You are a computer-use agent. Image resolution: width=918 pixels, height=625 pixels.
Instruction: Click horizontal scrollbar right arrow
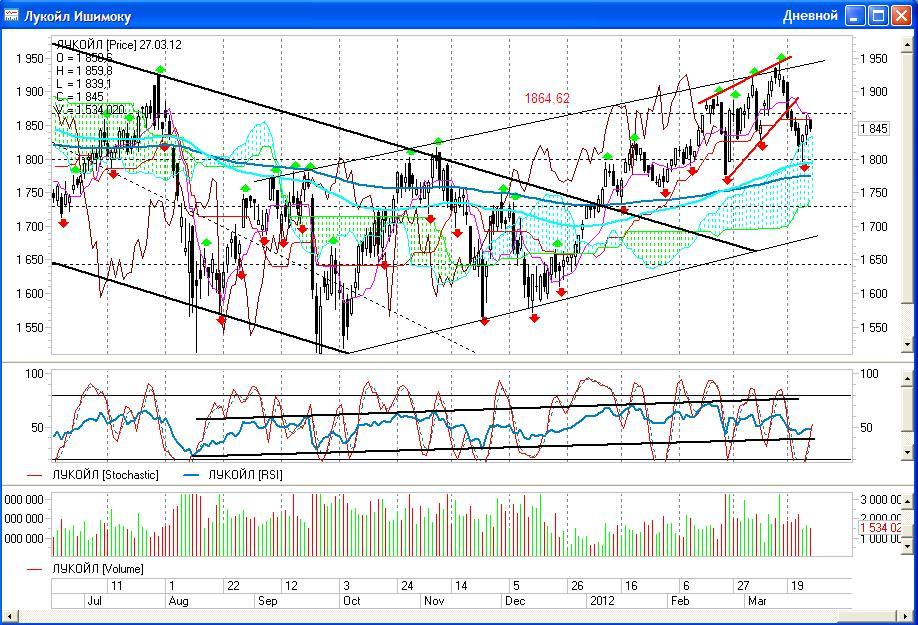[x=907, y=616]
